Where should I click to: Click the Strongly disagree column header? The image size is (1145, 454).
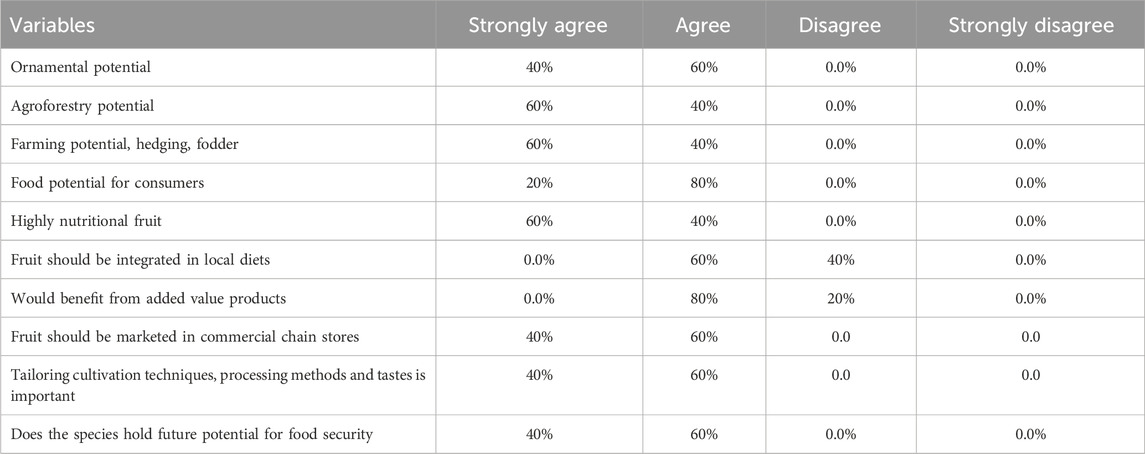click(x=1030, y=25)
